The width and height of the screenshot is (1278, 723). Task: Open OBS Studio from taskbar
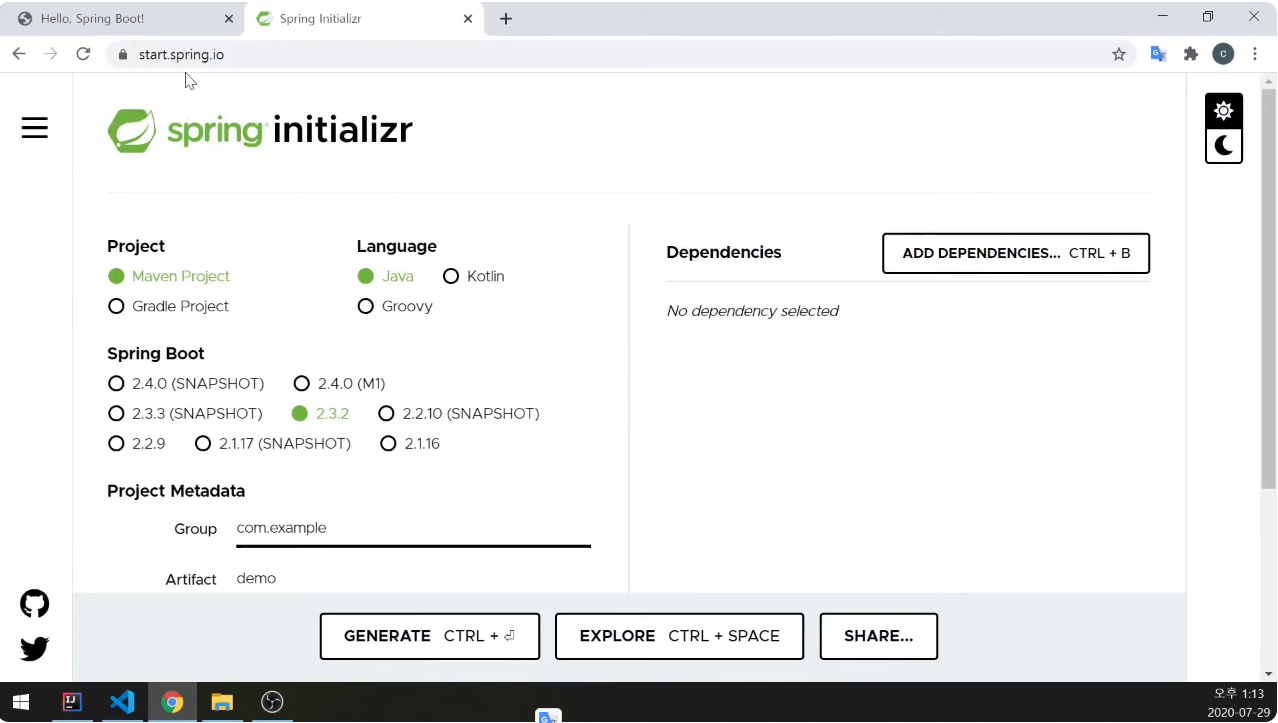[272, 702]
